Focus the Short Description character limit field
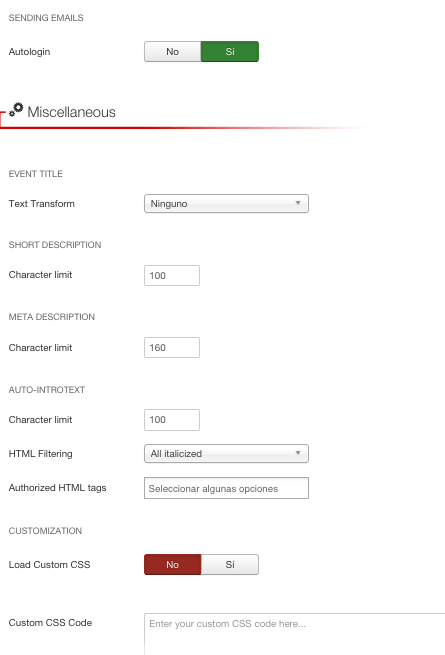Viewport: 445px width, 655px height. pyautogui.click(x=172, y=275)
